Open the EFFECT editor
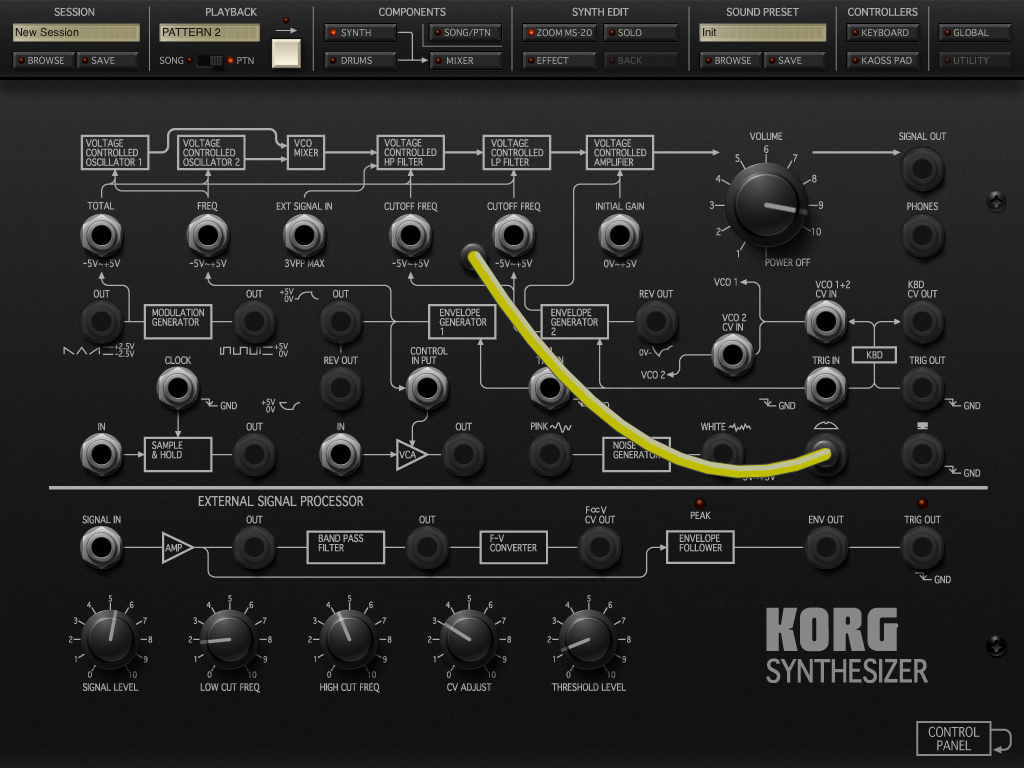This screenshot has height=768, width=1024. pyautogui.click(x=559, y=60)
